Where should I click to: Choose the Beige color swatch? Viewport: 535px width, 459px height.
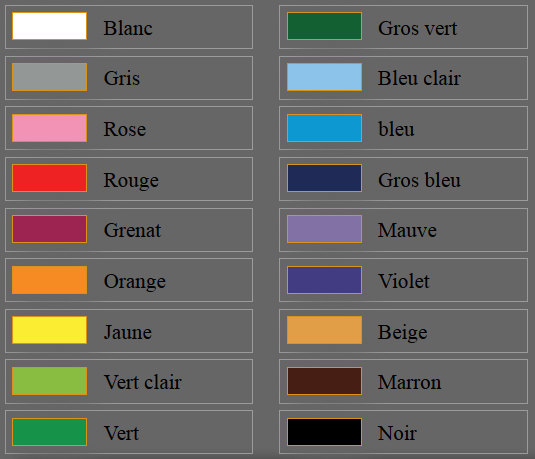tap(324, 330)
